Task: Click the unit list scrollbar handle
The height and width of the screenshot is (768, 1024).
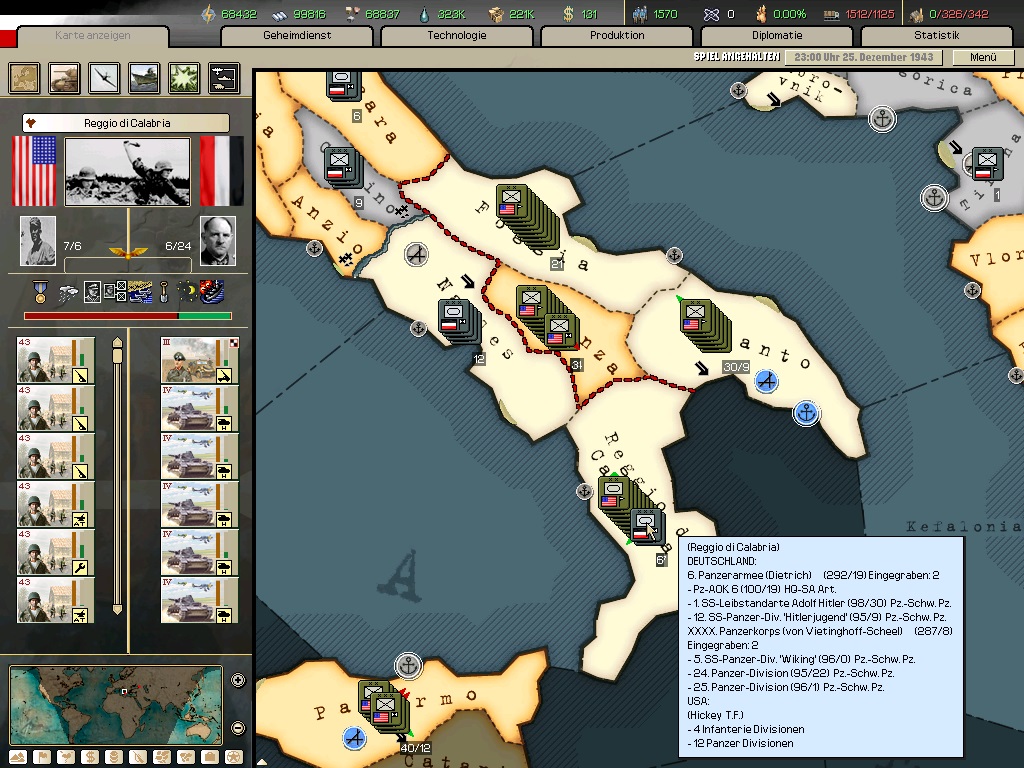Action: point(118,353)
